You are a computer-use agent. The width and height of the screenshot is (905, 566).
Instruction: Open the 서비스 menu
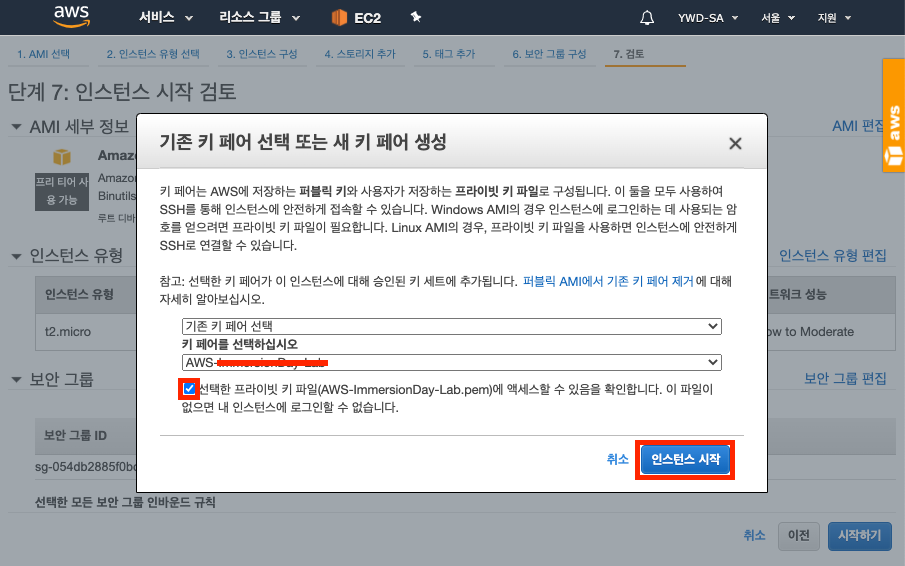[x=165, y=18]
